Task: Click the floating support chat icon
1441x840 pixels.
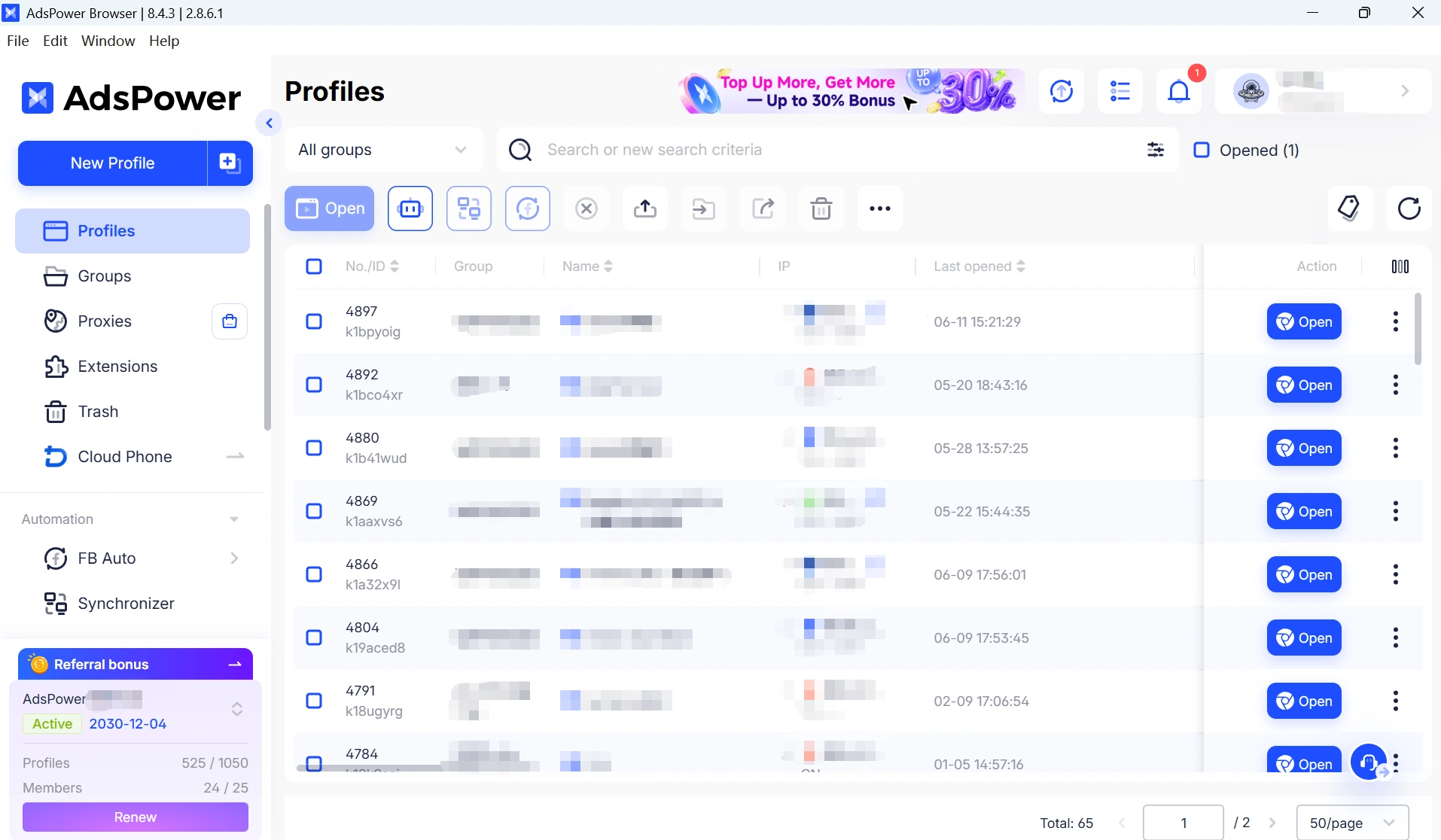Action: (x=1369, y=762)
